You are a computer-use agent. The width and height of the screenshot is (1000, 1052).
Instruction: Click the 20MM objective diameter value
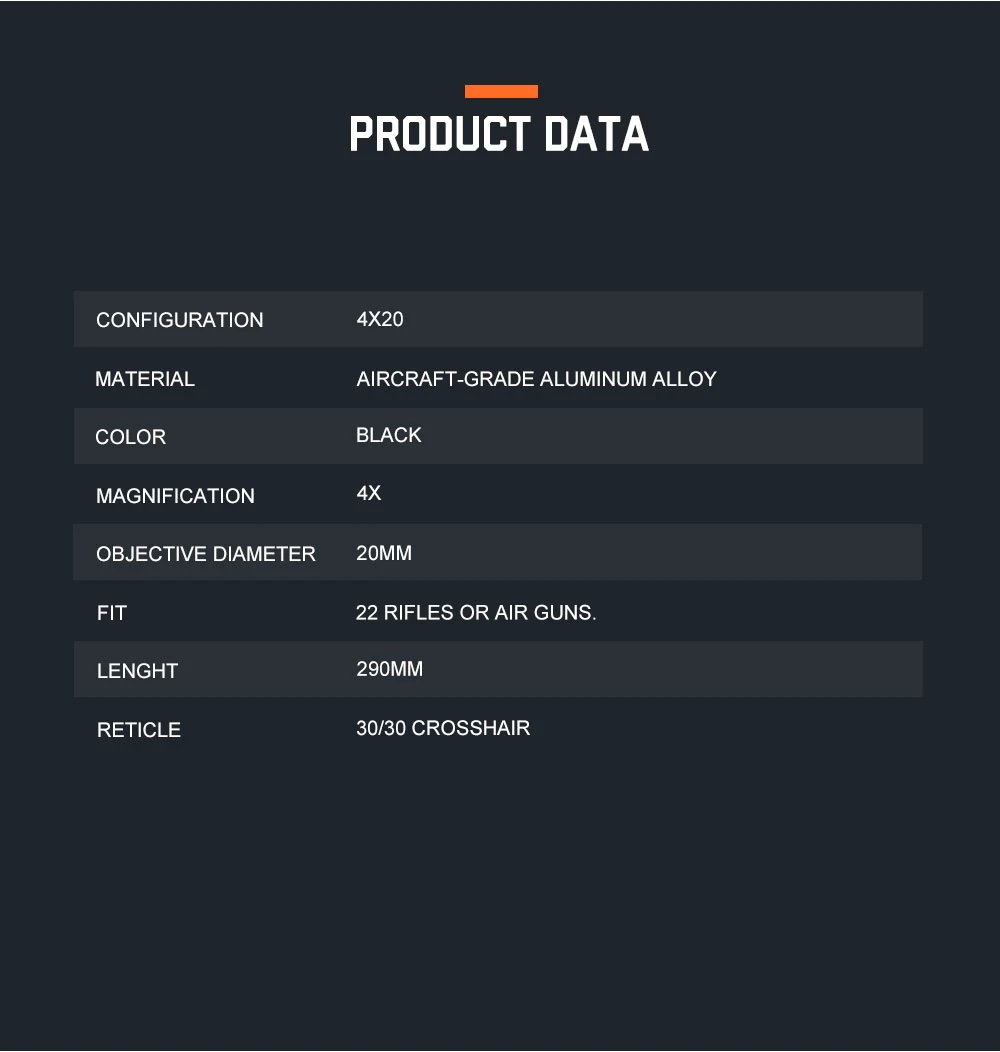coord(384,553)
